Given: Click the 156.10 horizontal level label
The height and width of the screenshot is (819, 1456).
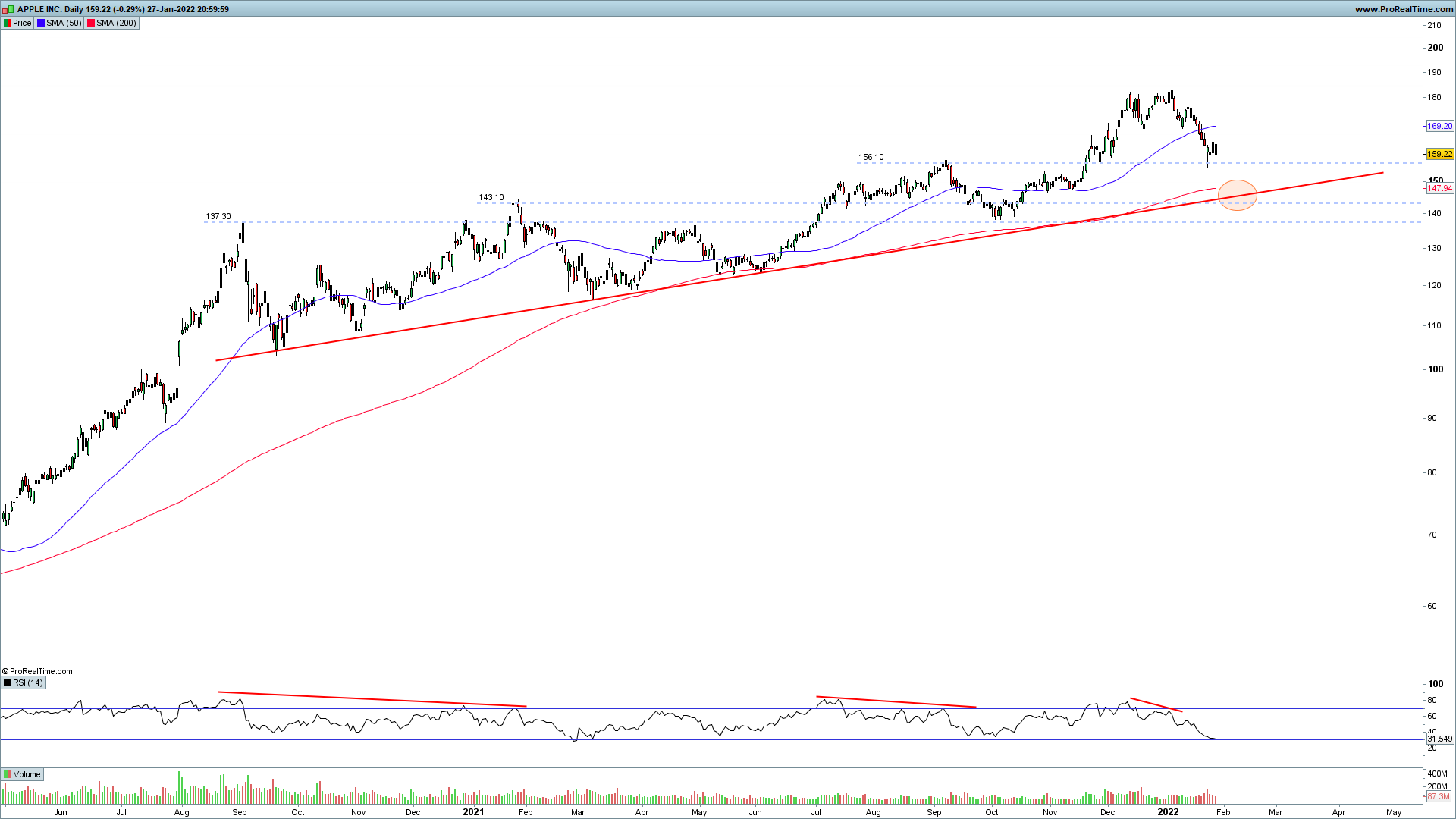Looking at the screenshot, I should [x=871, y=158].
